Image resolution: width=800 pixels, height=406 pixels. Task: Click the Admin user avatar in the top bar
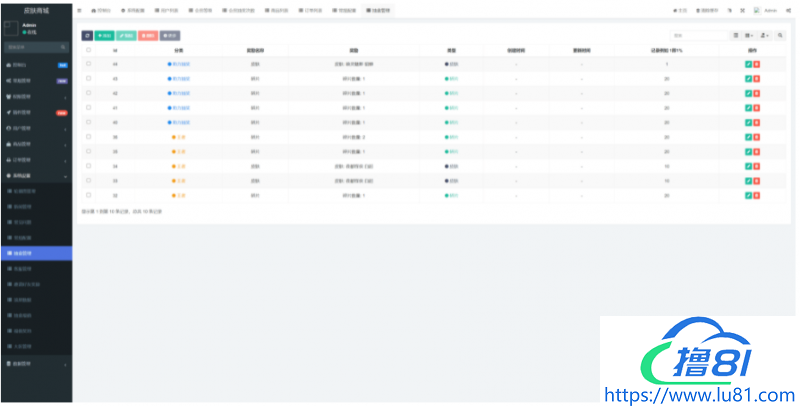(757, 10)
